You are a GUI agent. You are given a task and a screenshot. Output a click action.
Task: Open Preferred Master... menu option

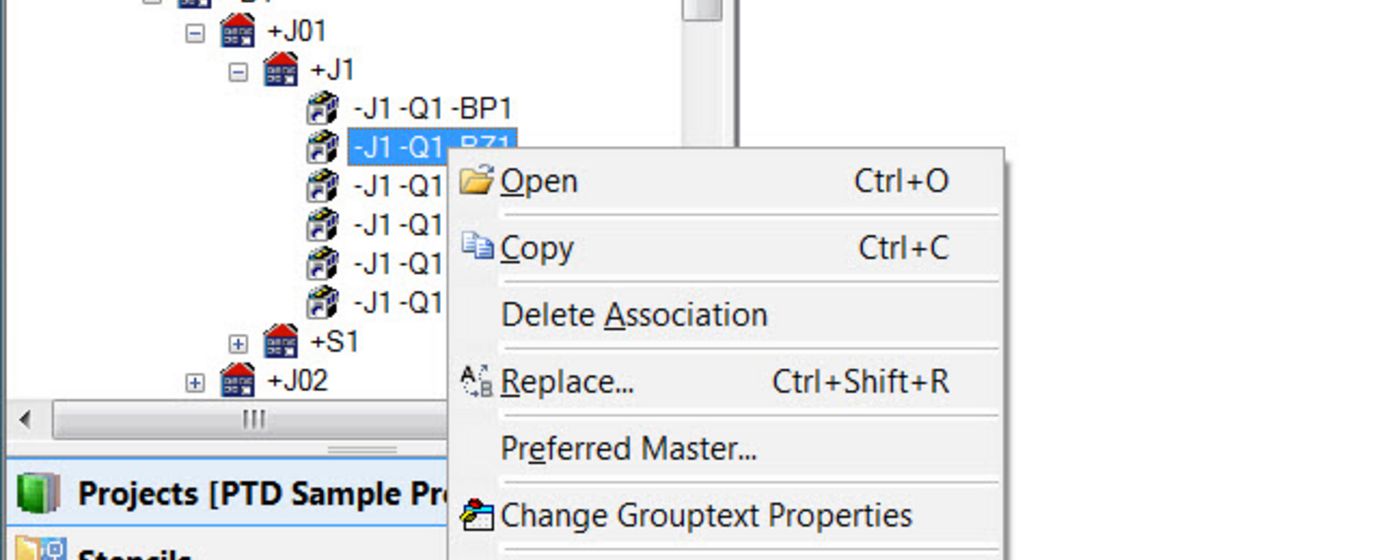coord(628,449)
